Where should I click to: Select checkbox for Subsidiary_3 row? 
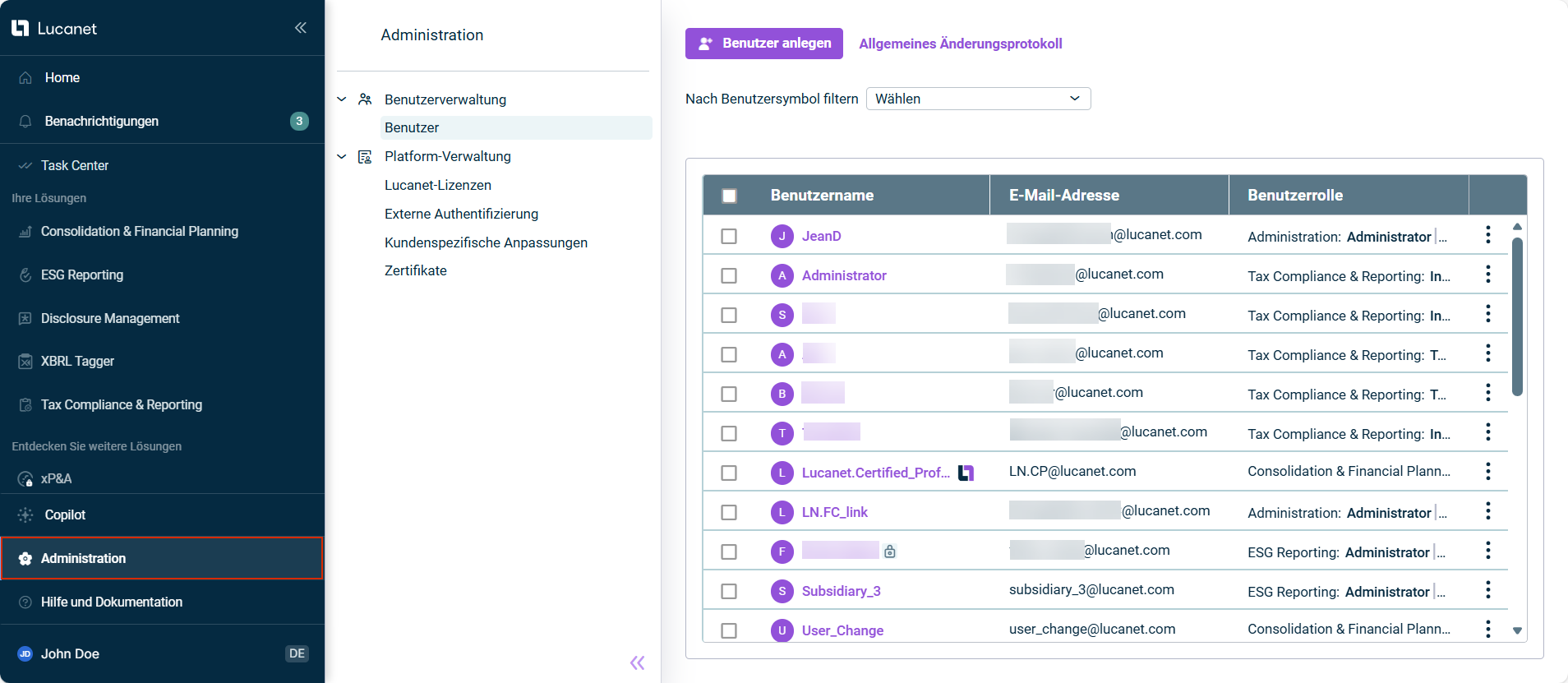(729, 591)
